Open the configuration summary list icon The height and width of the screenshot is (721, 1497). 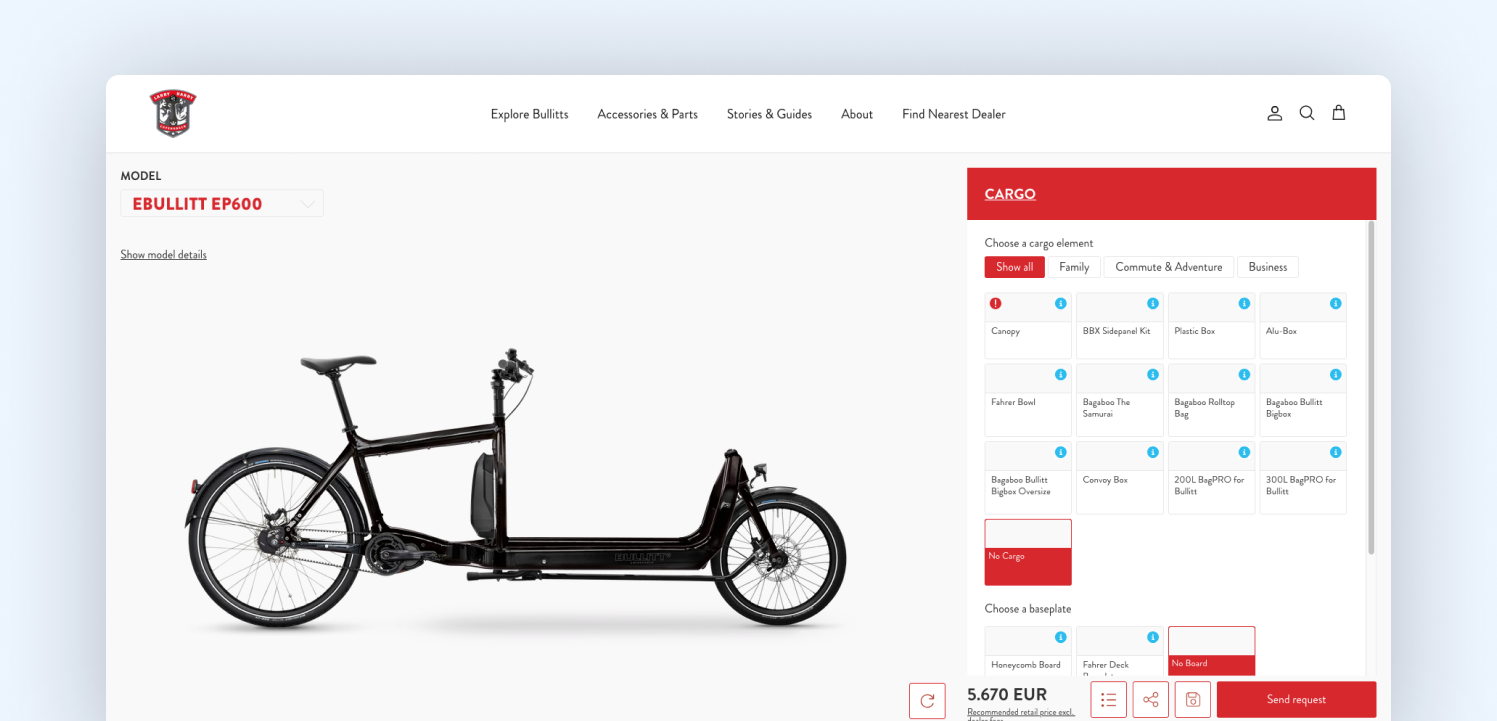point(1108,699)
